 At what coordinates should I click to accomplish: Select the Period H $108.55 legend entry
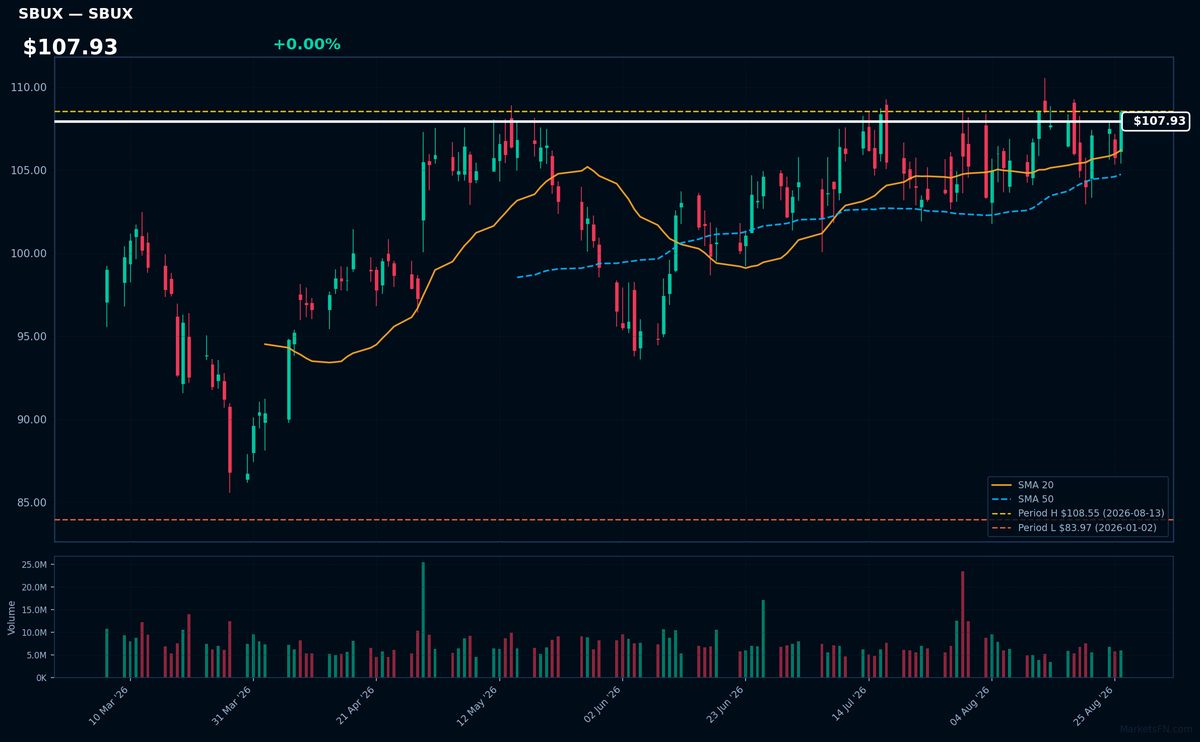tap(1078, 513)
